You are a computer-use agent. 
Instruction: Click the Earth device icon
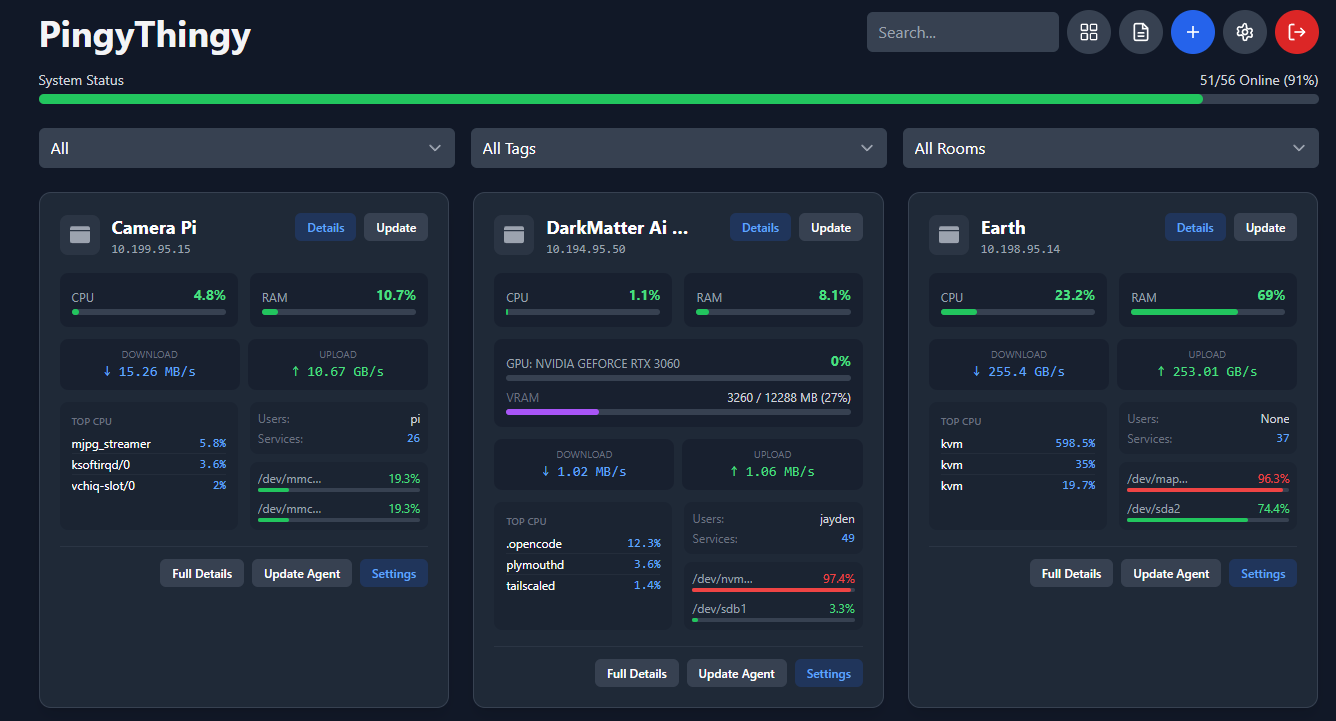(x=949, y=235)
